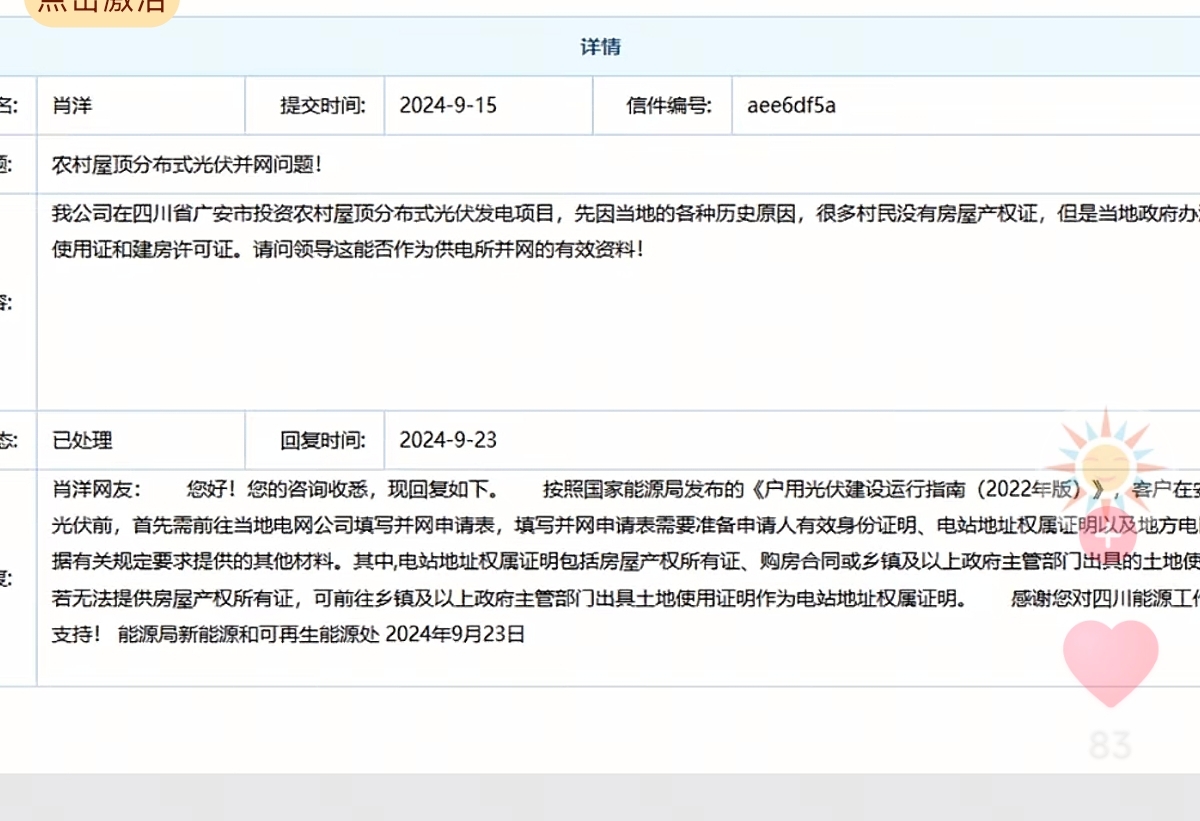This screenshot has height=821, width=1200.
Task: Click the signature 能源局新能源和可再生能源处
Action: pyautogui.click(x=248, y=634)
